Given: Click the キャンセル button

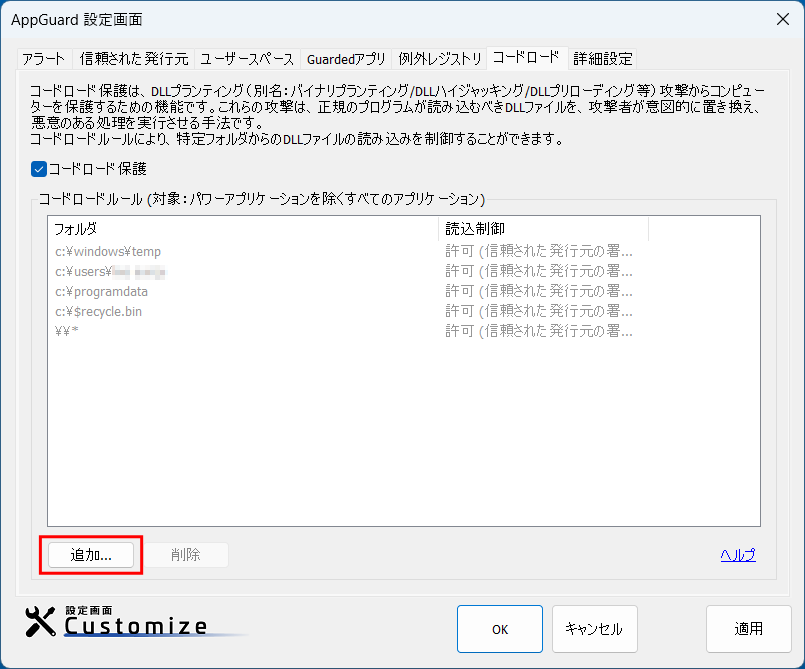Looking at the screenshot, I should click(x=594, y=629).
